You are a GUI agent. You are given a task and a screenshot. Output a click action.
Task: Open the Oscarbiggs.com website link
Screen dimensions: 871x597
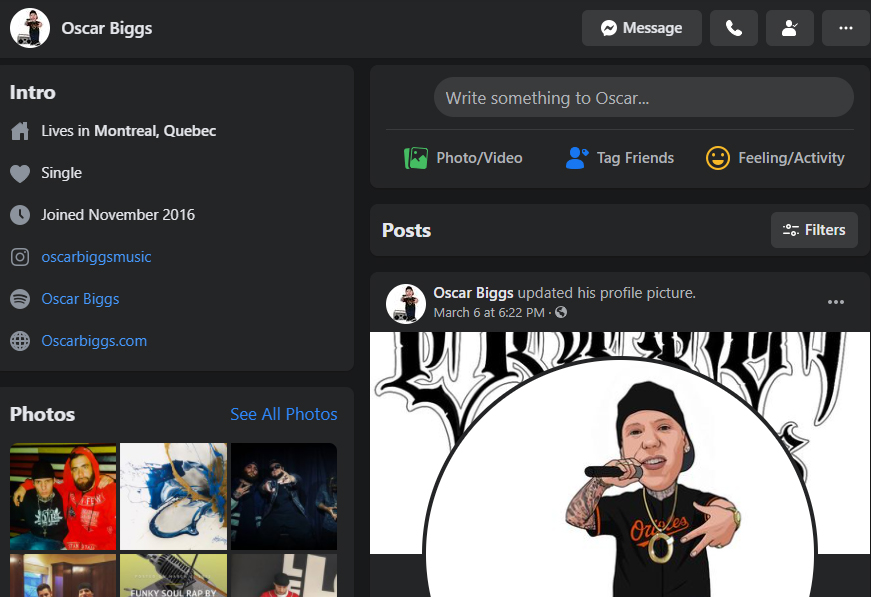coord(94,341)
